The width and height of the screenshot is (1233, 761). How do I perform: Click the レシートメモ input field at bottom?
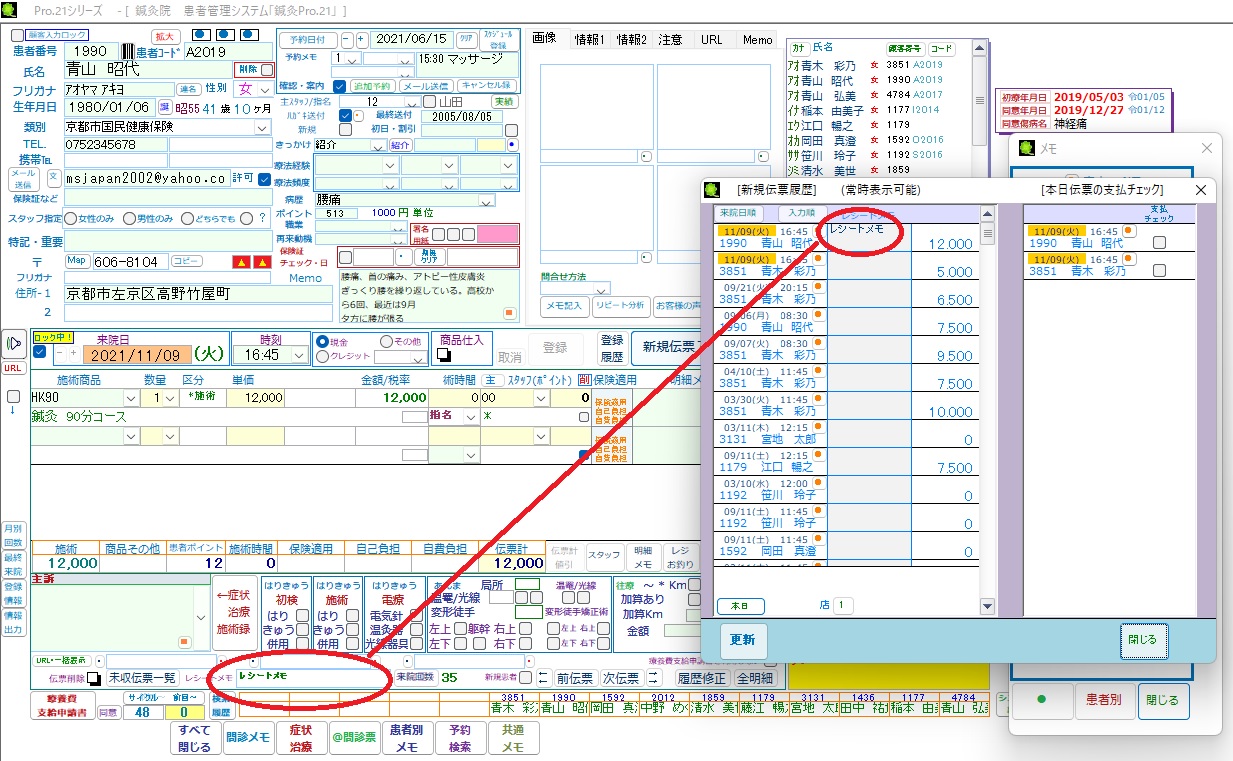click(312, 678)
